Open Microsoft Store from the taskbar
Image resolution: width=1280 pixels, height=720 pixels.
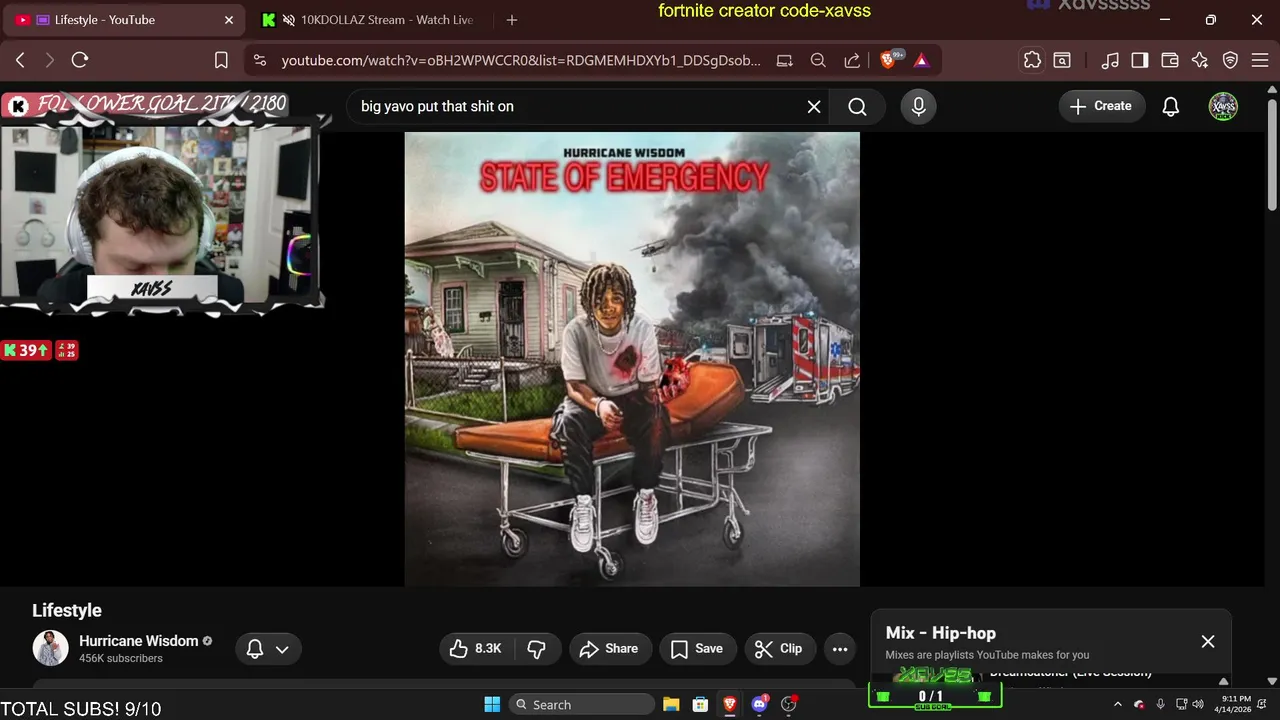[x=700, y=704]
